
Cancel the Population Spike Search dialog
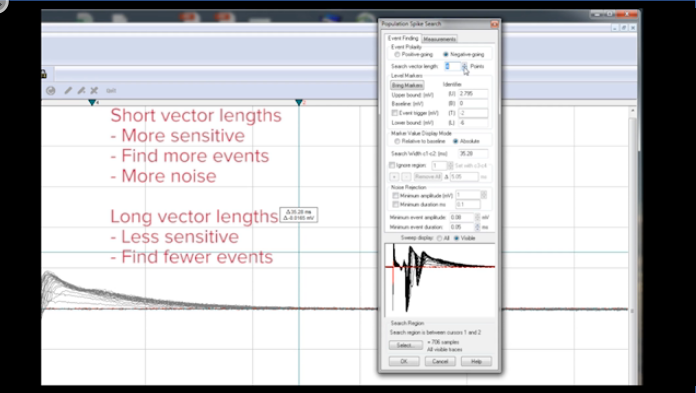click(x=440, y=361)
